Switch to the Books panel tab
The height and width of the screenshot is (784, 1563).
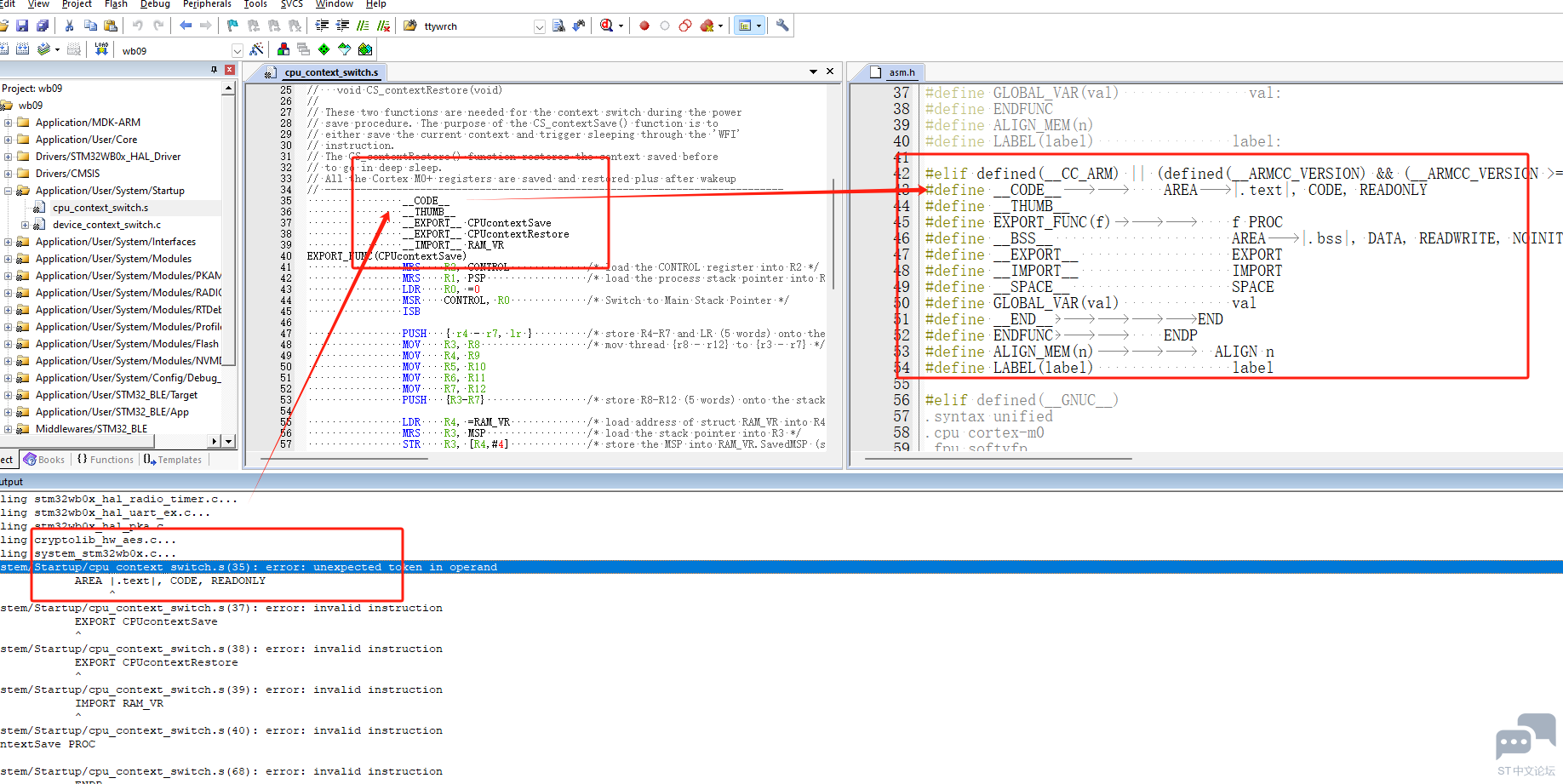pos(44,460)
